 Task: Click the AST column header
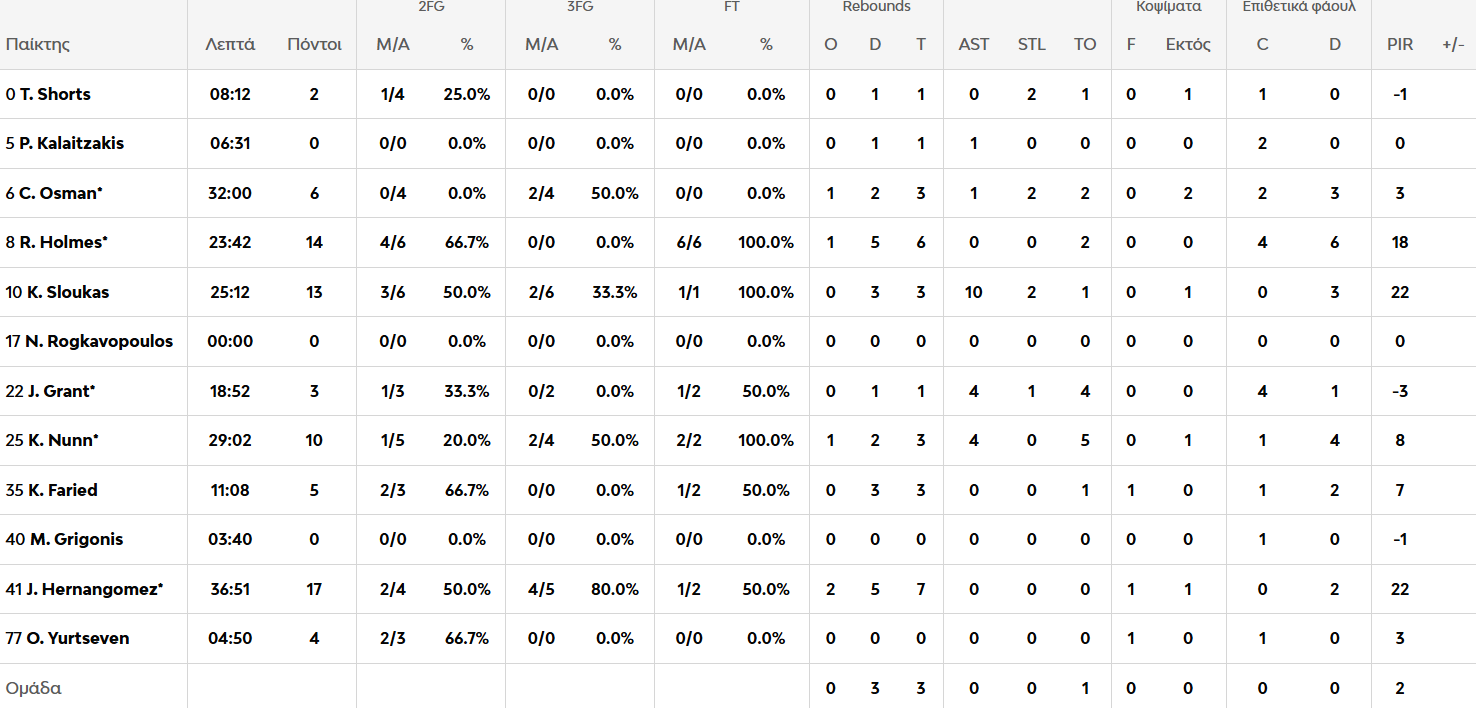[x=973, y=44]
